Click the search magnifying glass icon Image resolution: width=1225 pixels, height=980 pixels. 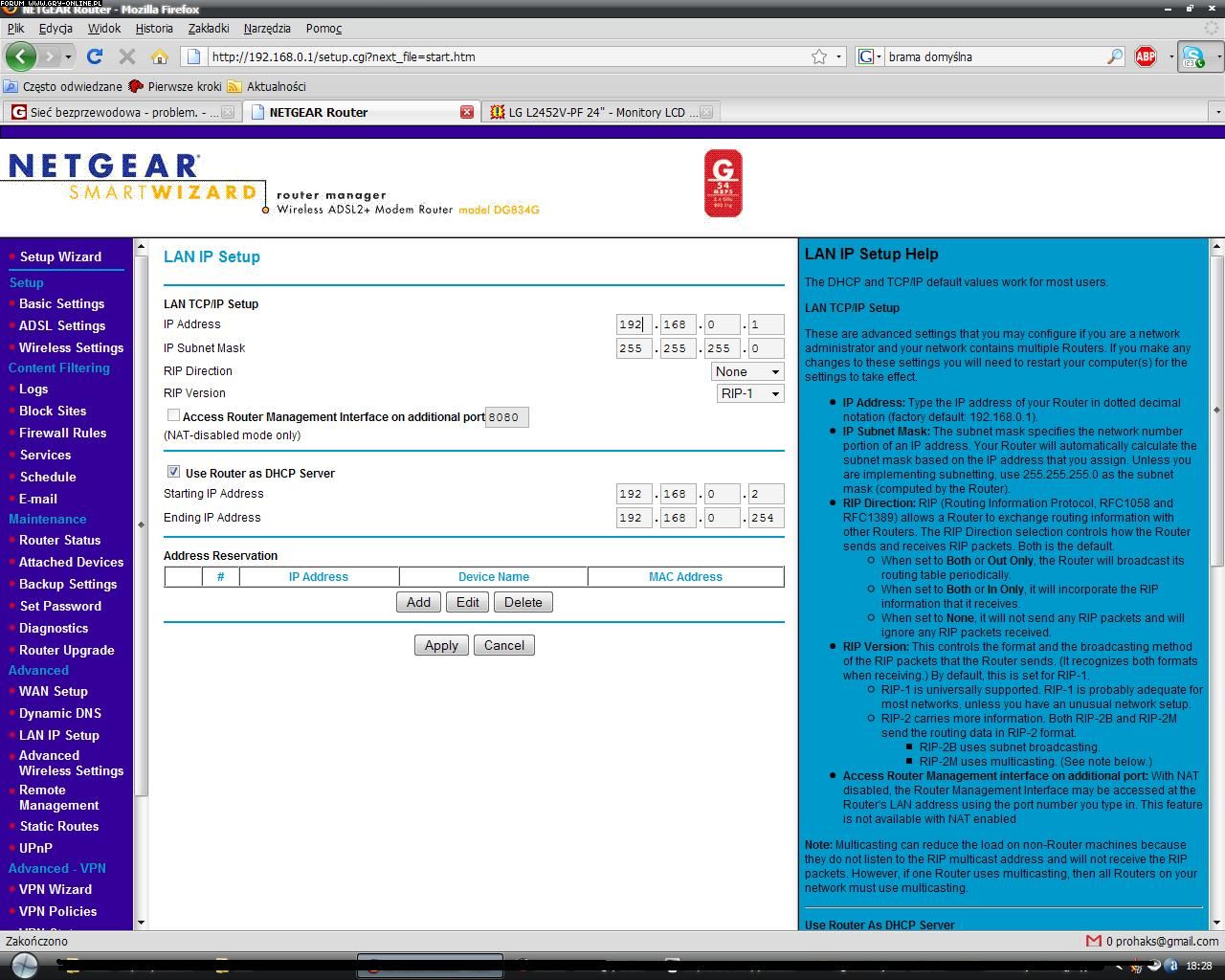[x=1114, y=56]
